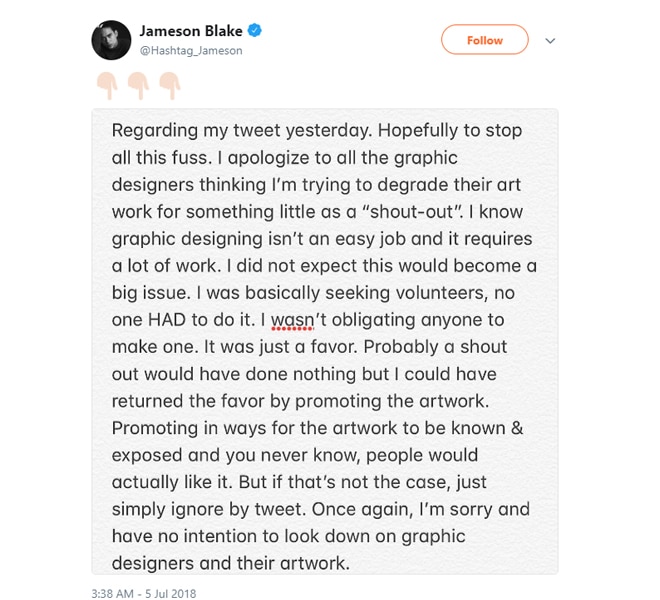Click the opening line "Regarding my tweet yesterday"

click(242, 131)
